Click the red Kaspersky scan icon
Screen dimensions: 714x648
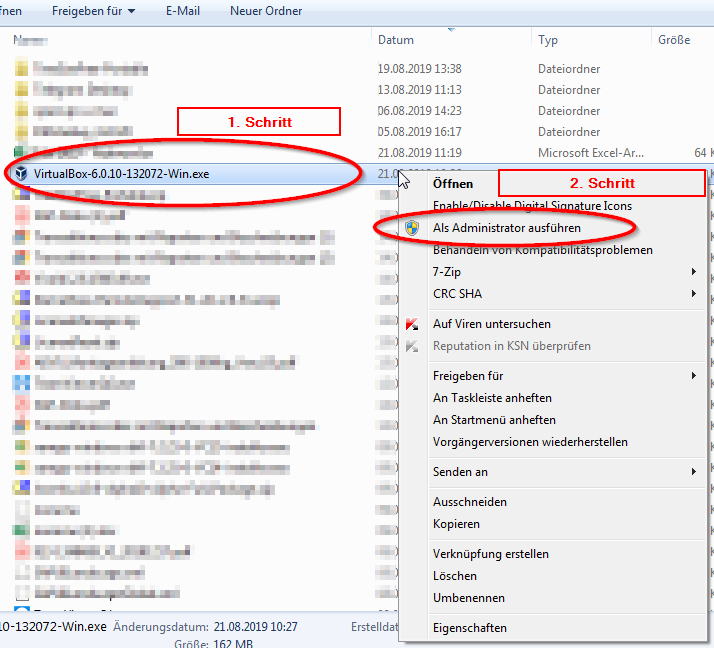412,324
